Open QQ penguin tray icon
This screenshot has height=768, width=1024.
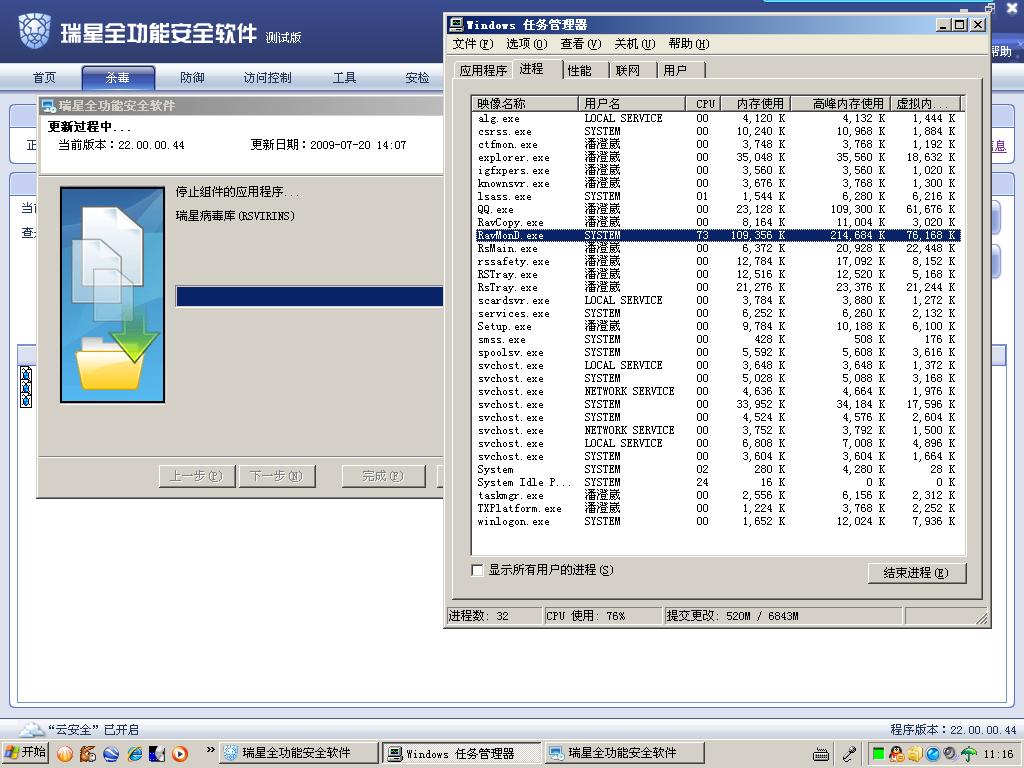click(x=896, y=754)
